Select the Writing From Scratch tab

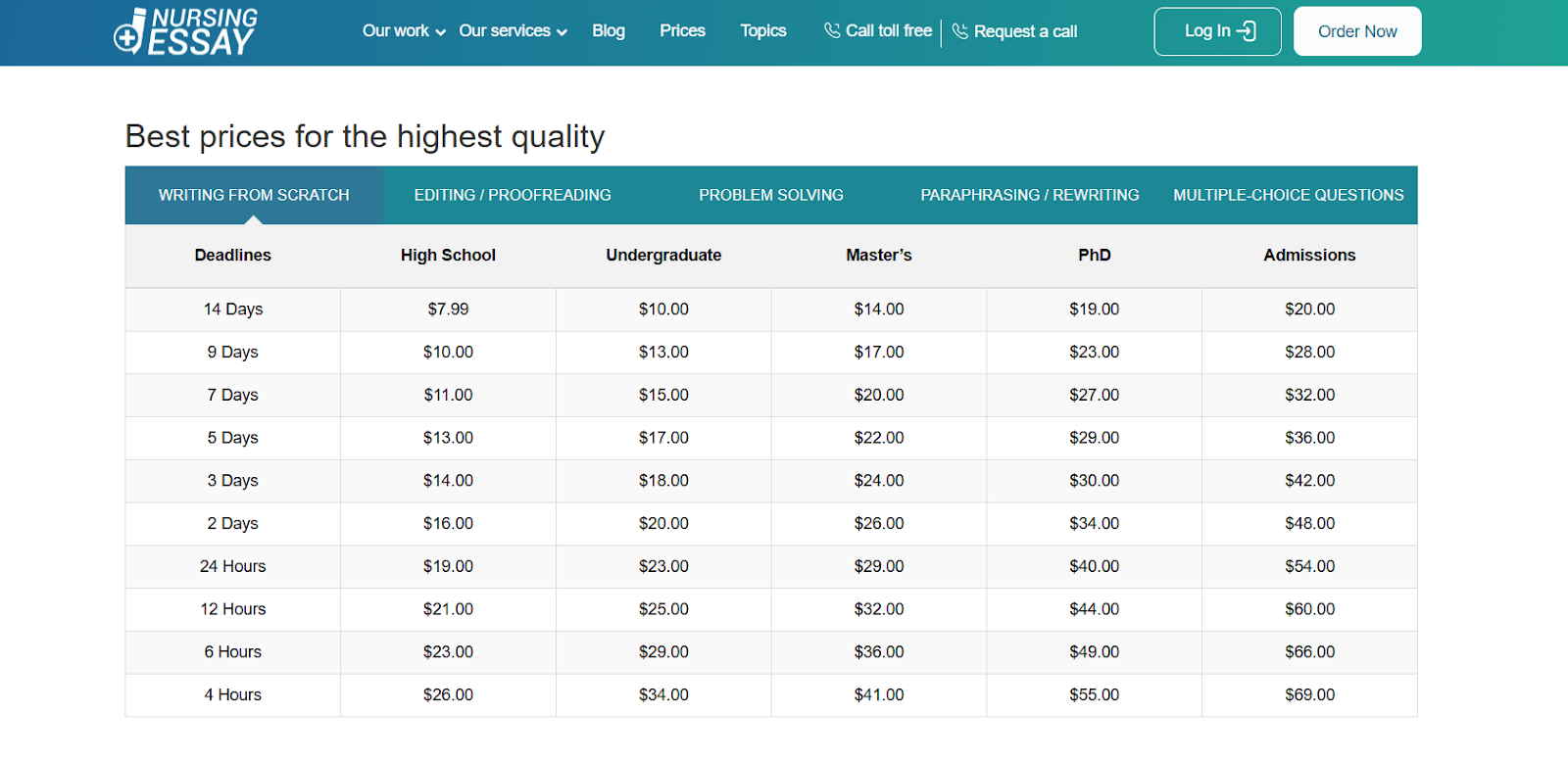pyautogui.click(x=254, y=195)
